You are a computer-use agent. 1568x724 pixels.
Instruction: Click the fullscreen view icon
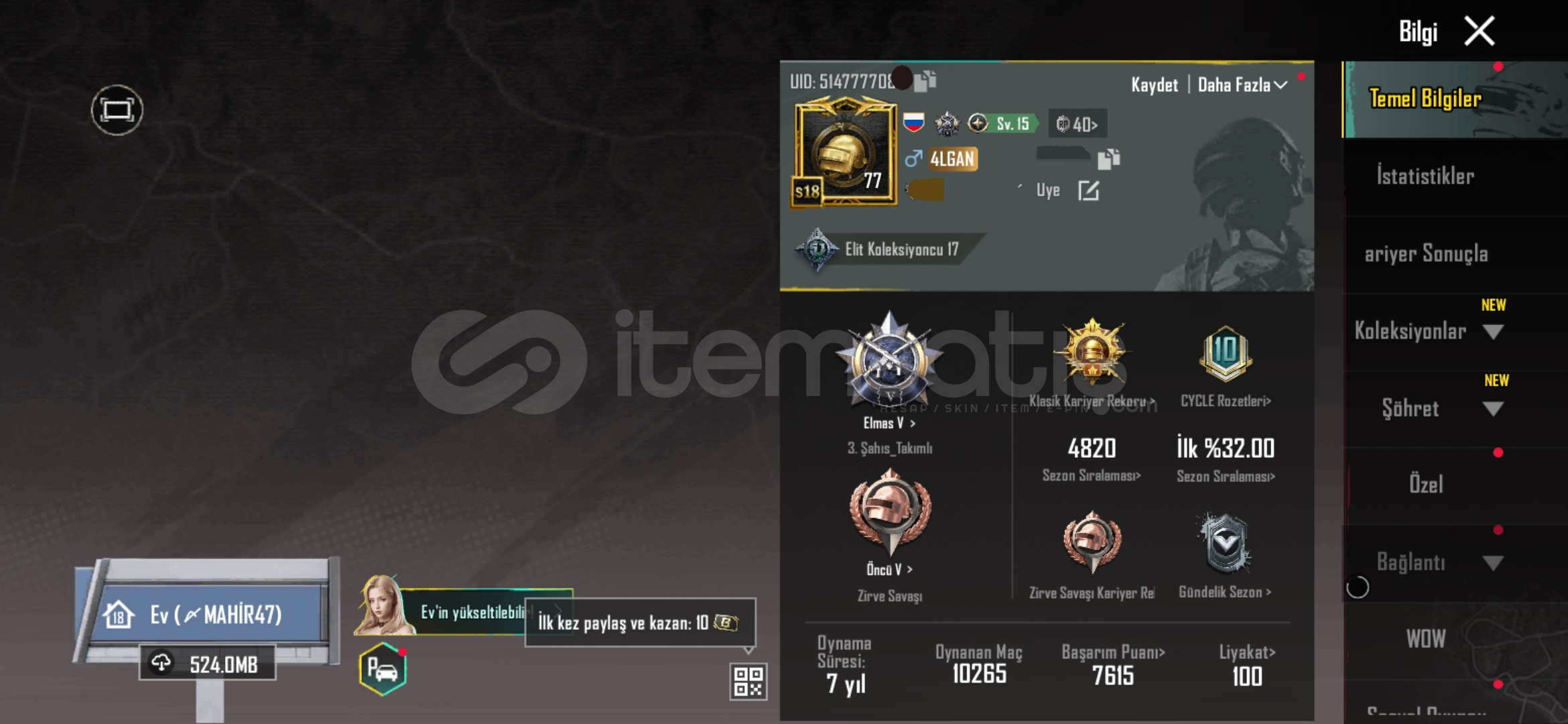click(x=117, y=110)
